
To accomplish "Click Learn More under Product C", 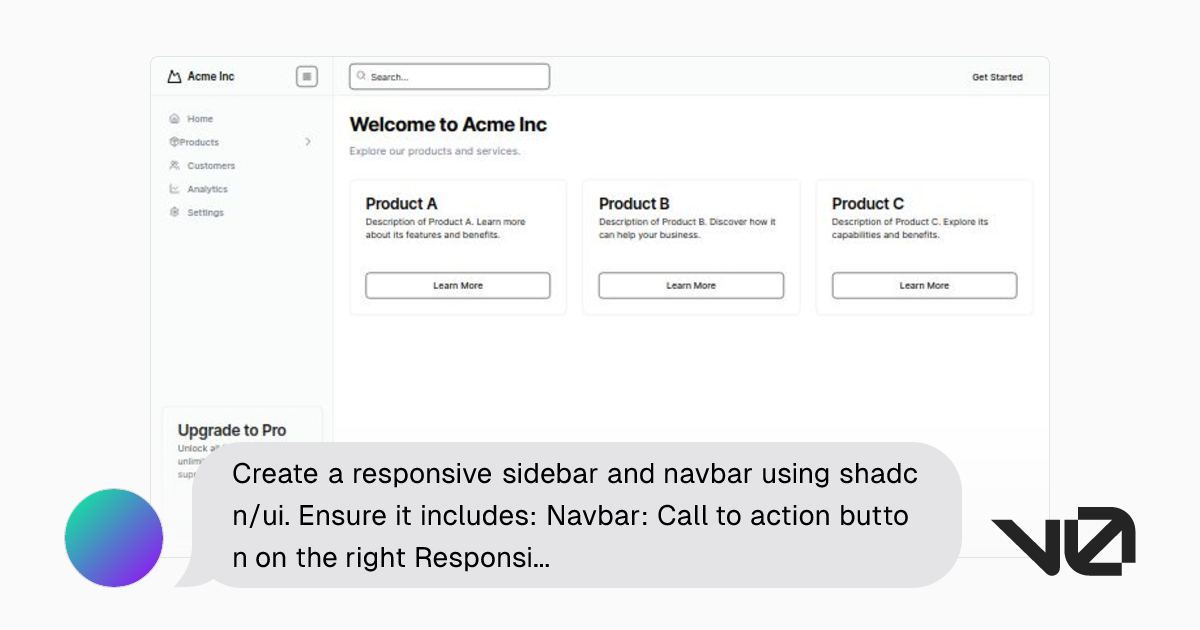I will click(x=923, y=285).
